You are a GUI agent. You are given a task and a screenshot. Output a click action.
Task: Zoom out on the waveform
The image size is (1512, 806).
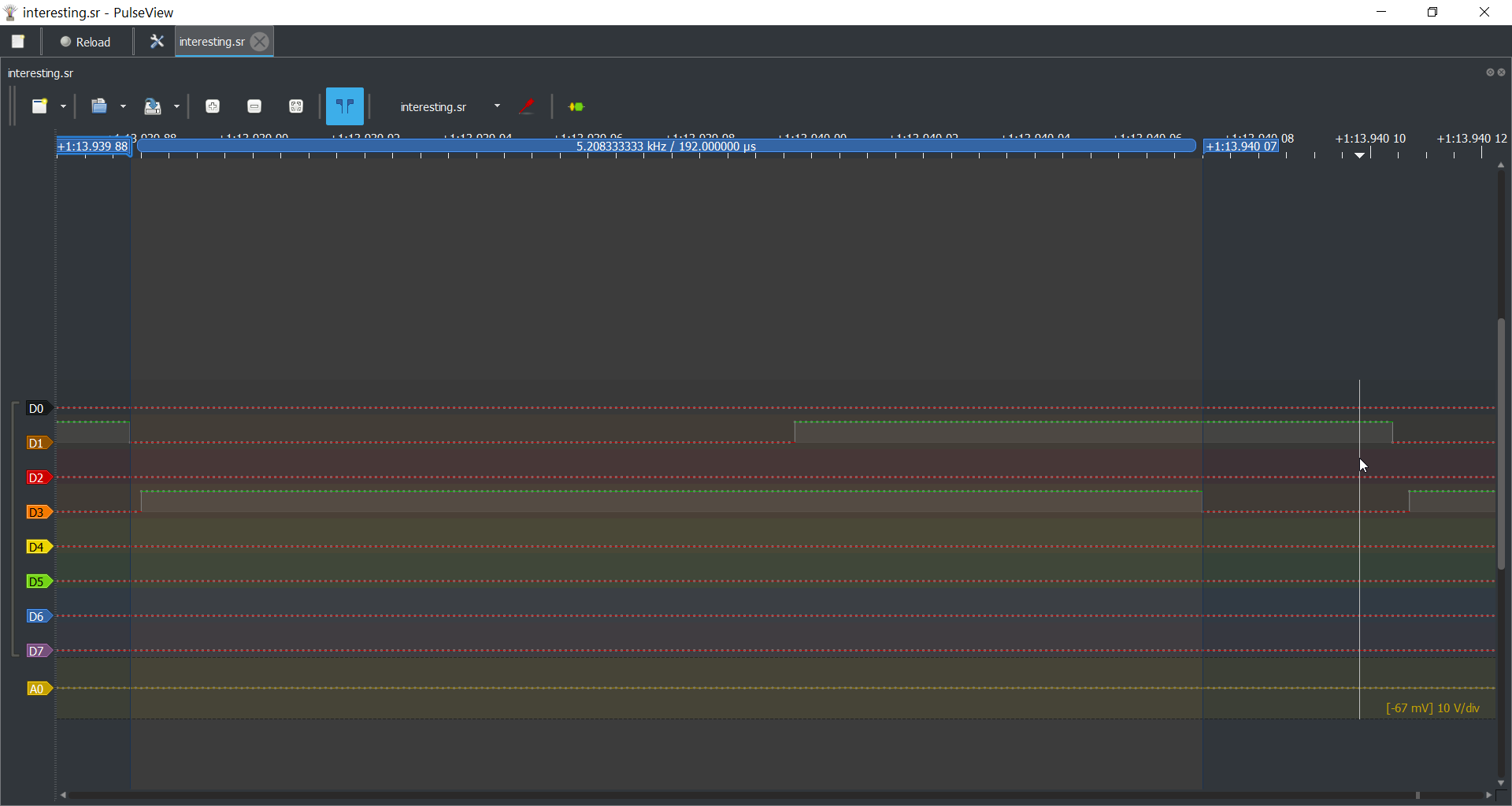click(254, 106)
